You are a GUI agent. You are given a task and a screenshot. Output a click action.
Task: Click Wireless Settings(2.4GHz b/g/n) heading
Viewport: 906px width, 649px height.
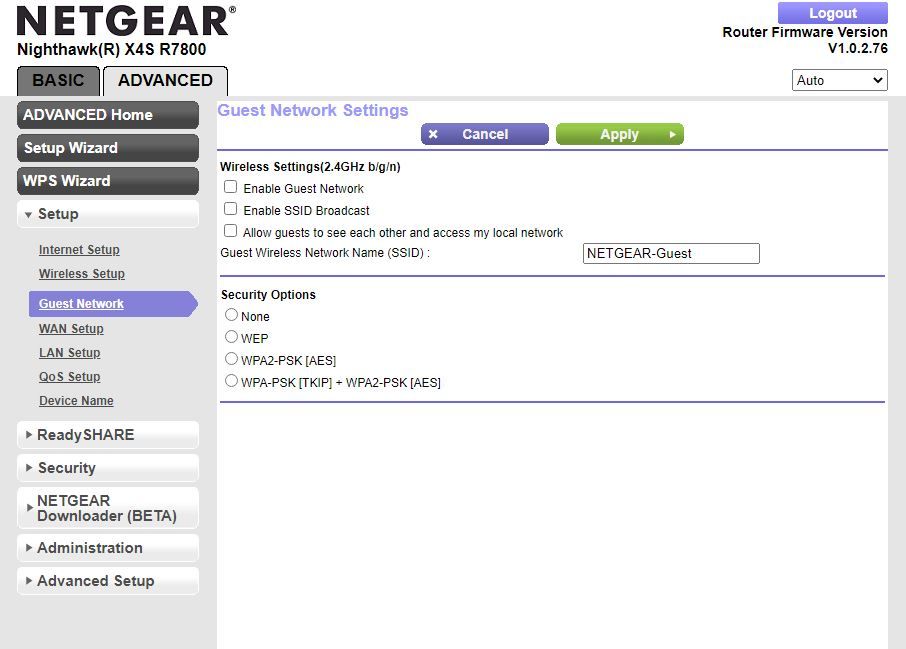point(310,167)
